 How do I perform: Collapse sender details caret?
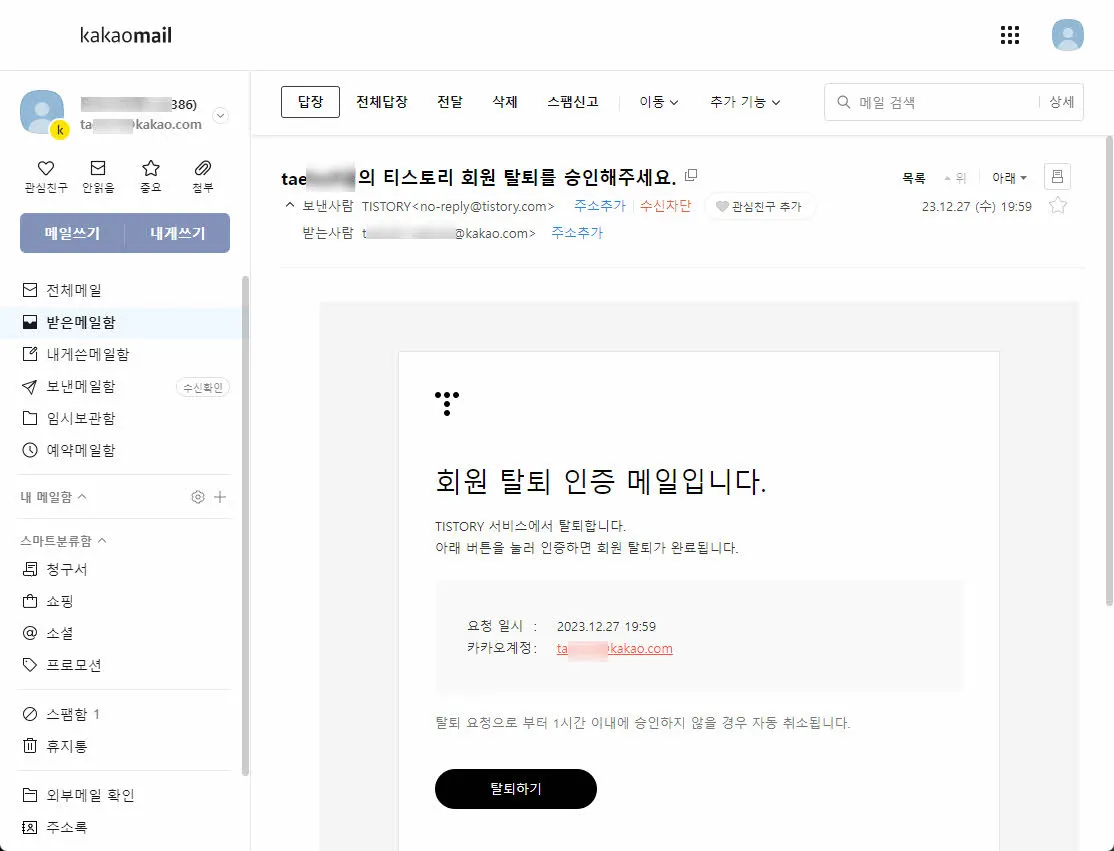pos(289,205)
